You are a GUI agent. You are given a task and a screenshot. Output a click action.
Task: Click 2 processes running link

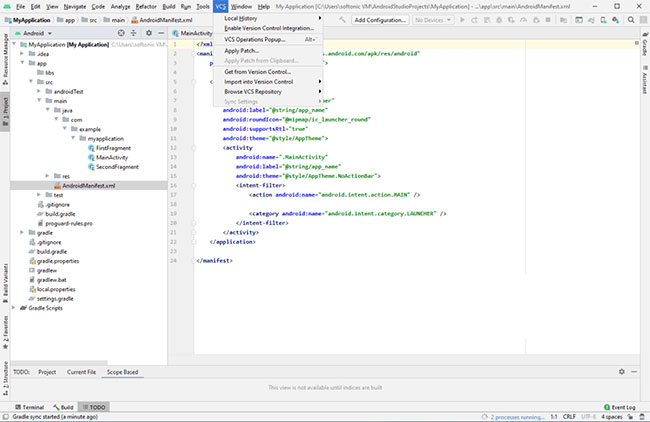[517, 417]
